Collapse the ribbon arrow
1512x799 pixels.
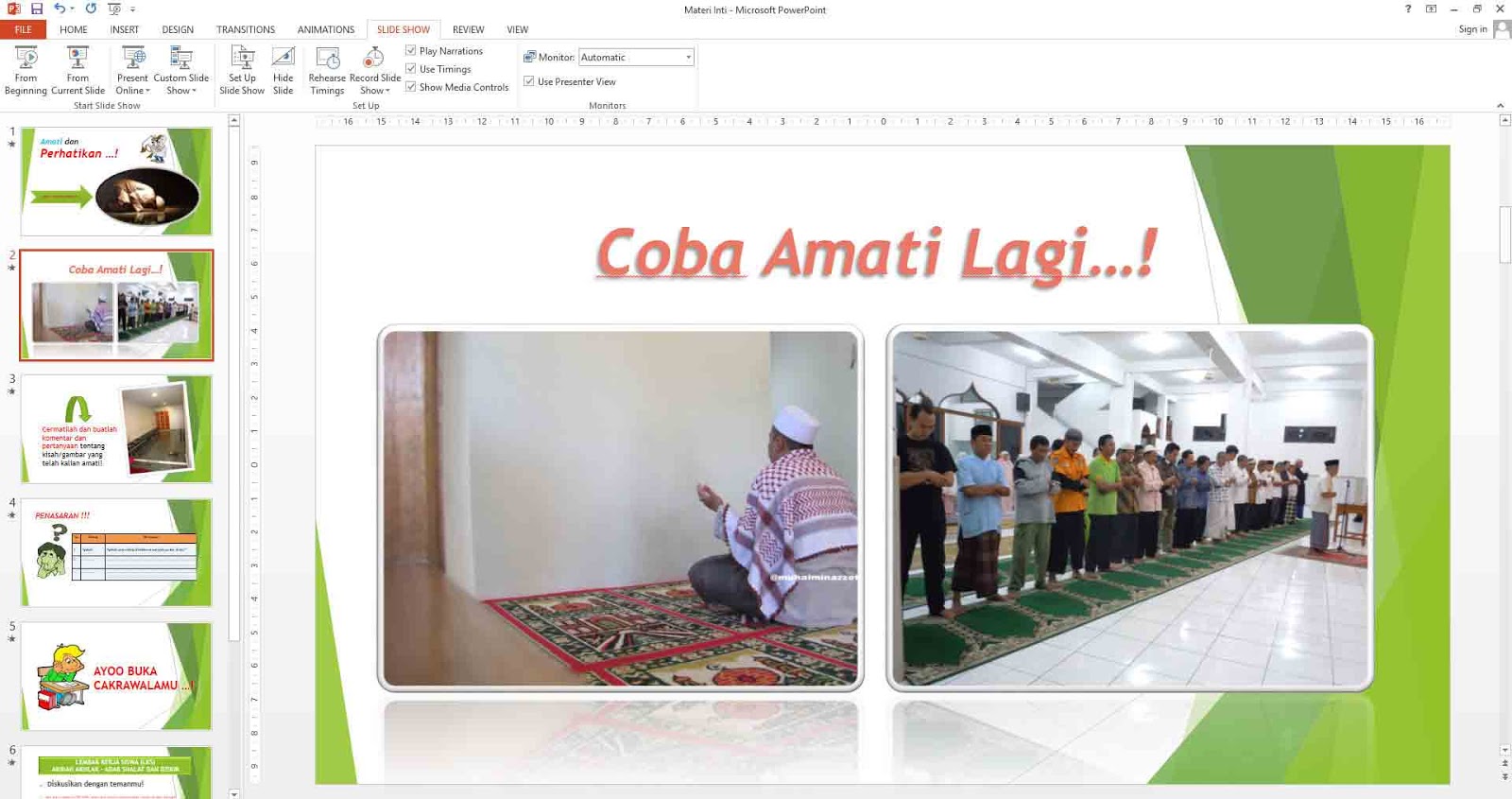pyautogui.click(x=1500, y=105)
